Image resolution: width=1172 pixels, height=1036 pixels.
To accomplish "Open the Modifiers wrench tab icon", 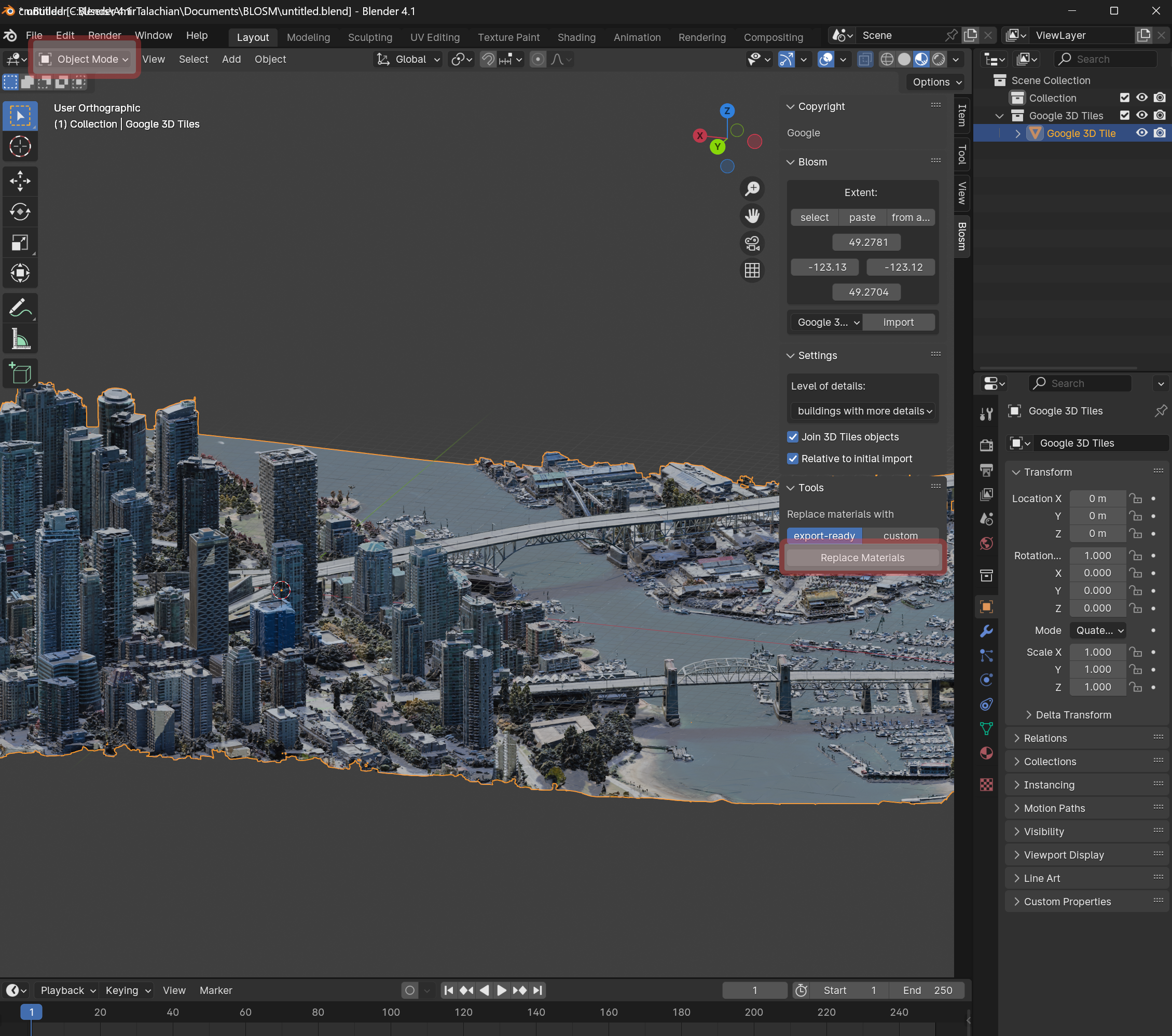I will pos(986,631).
